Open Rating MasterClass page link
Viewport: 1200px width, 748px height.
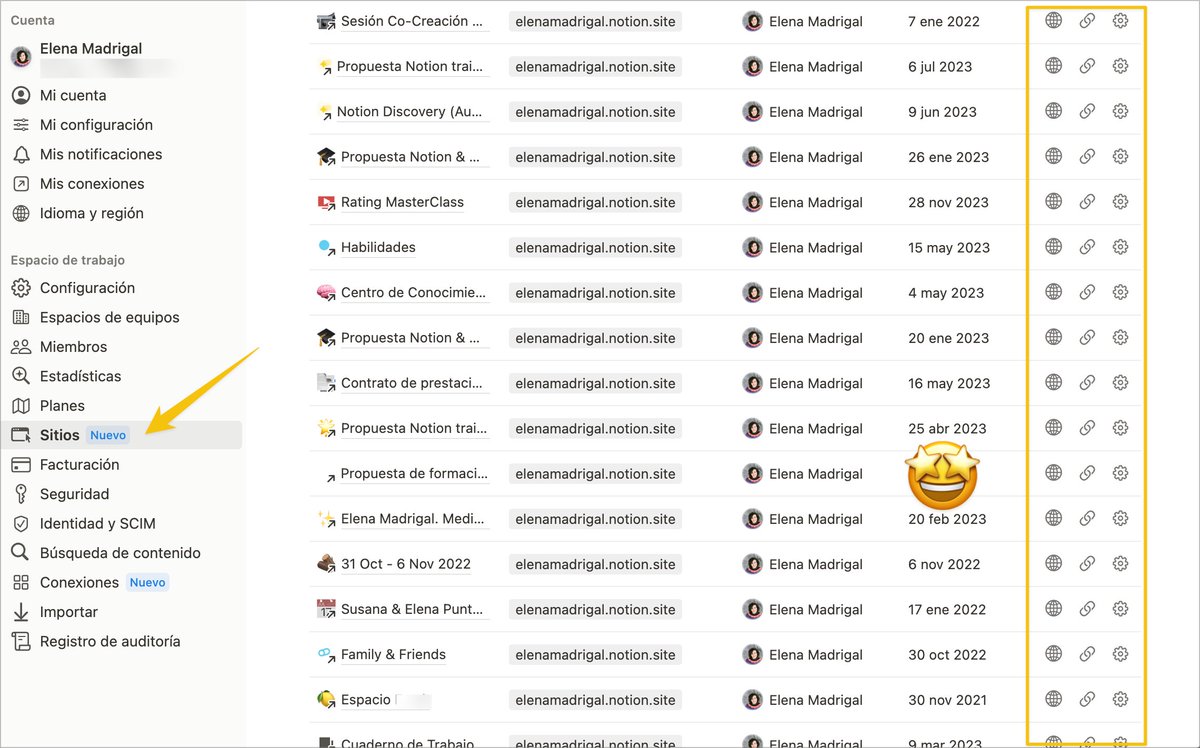pos(402,202)
